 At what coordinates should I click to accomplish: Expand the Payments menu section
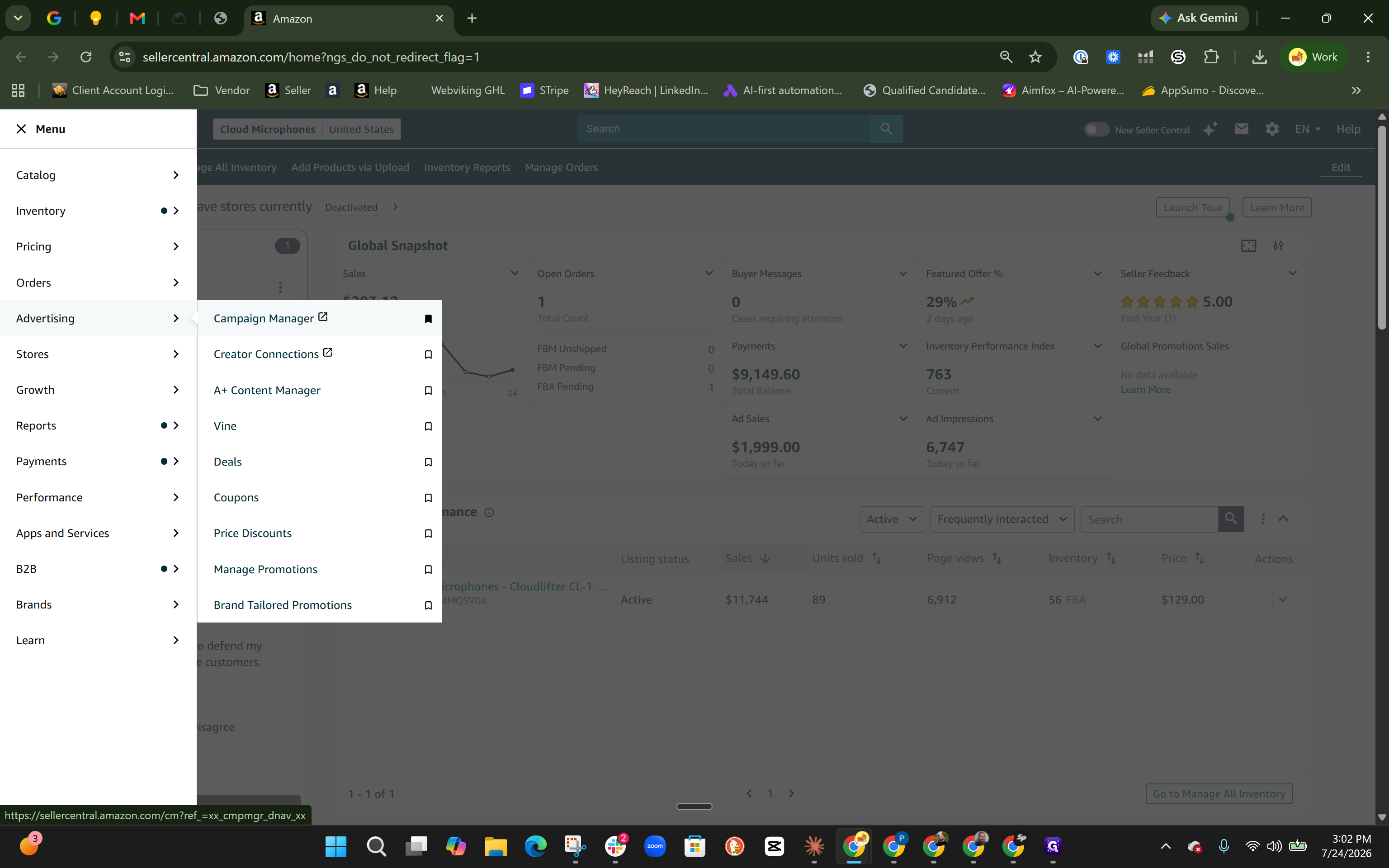point(98,462)
